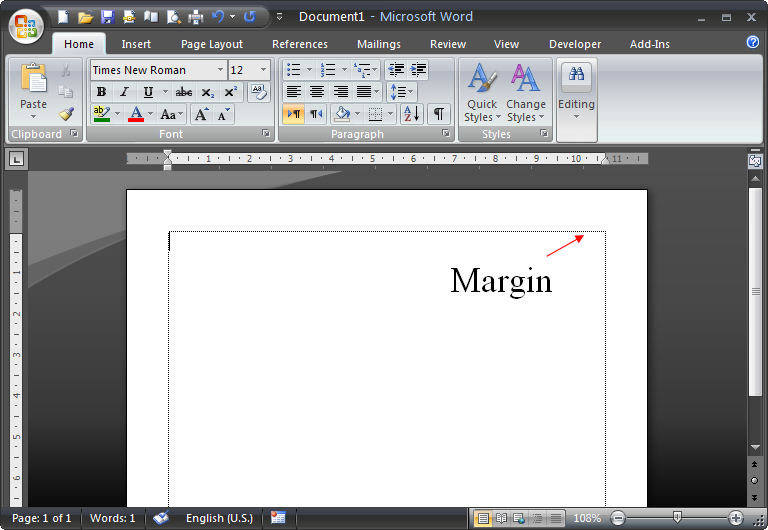
Task: Center the paragraph text
Action: coord(317,92)
